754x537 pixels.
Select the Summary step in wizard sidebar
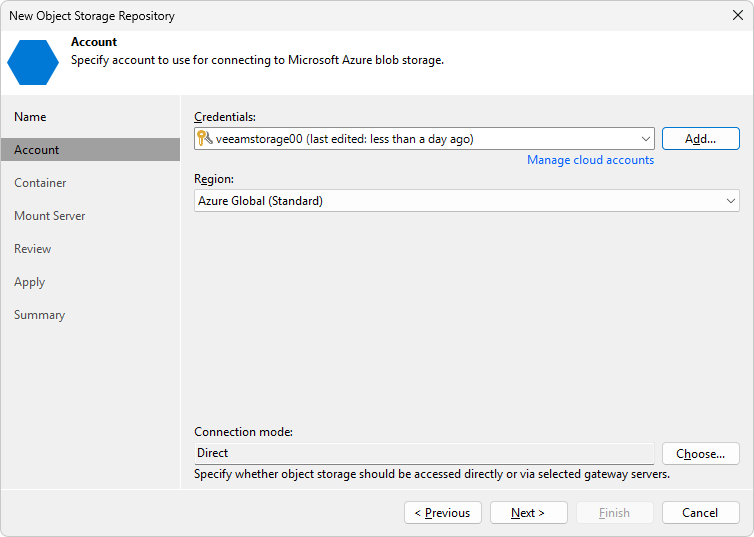coord(39,315)
